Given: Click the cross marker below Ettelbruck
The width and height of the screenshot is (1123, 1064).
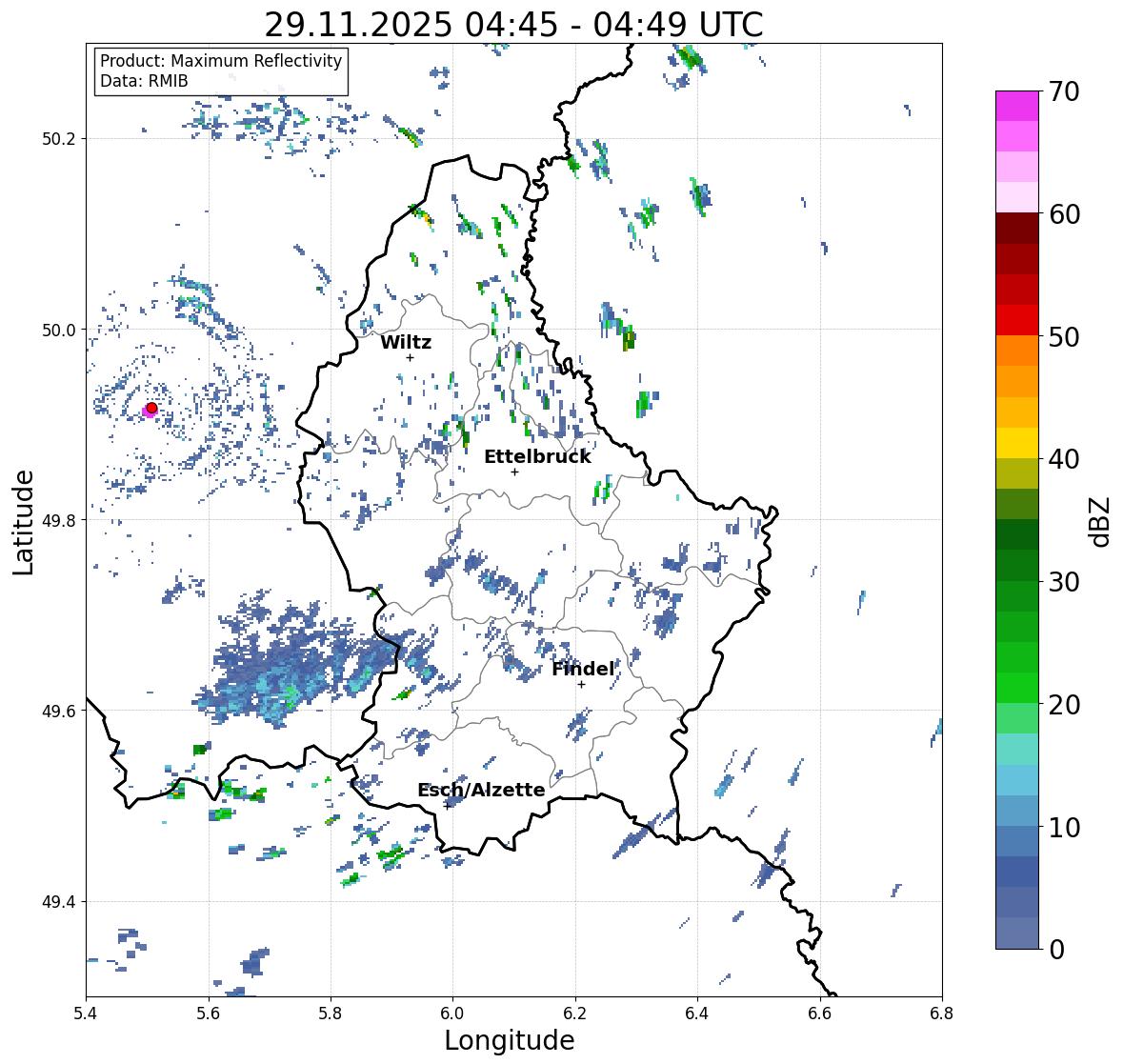Looking at the screenshot, I should point(514,472).
